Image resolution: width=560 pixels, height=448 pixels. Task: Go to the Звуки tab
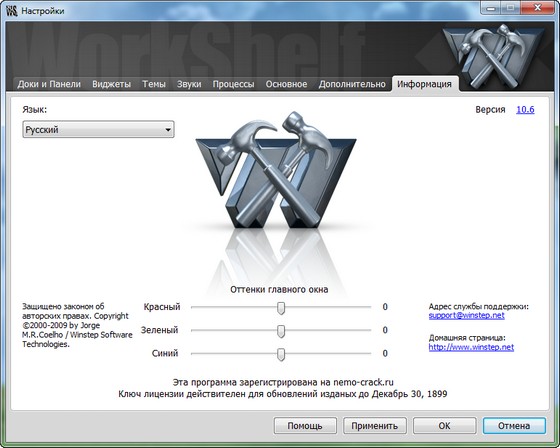point(189,84)
